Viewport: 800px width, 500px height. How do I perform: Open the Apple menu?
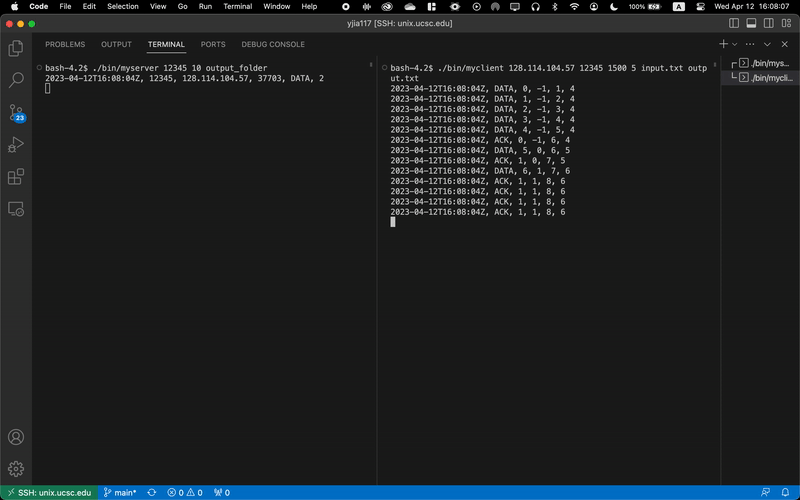point(14,7)
